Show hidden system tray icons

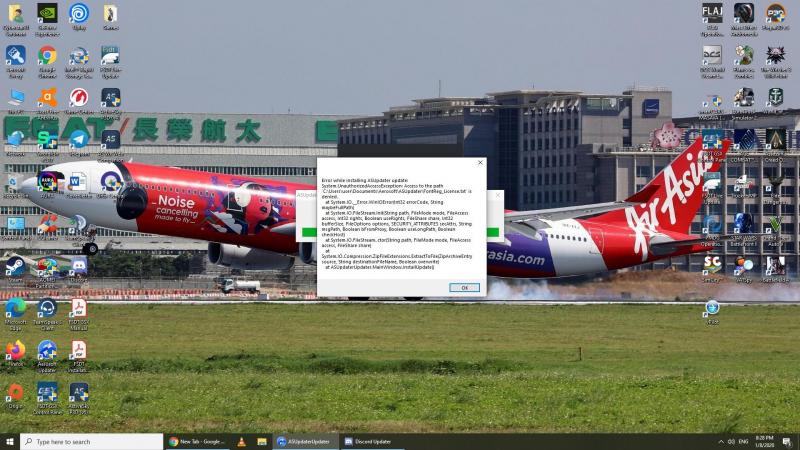pos(721,442)
